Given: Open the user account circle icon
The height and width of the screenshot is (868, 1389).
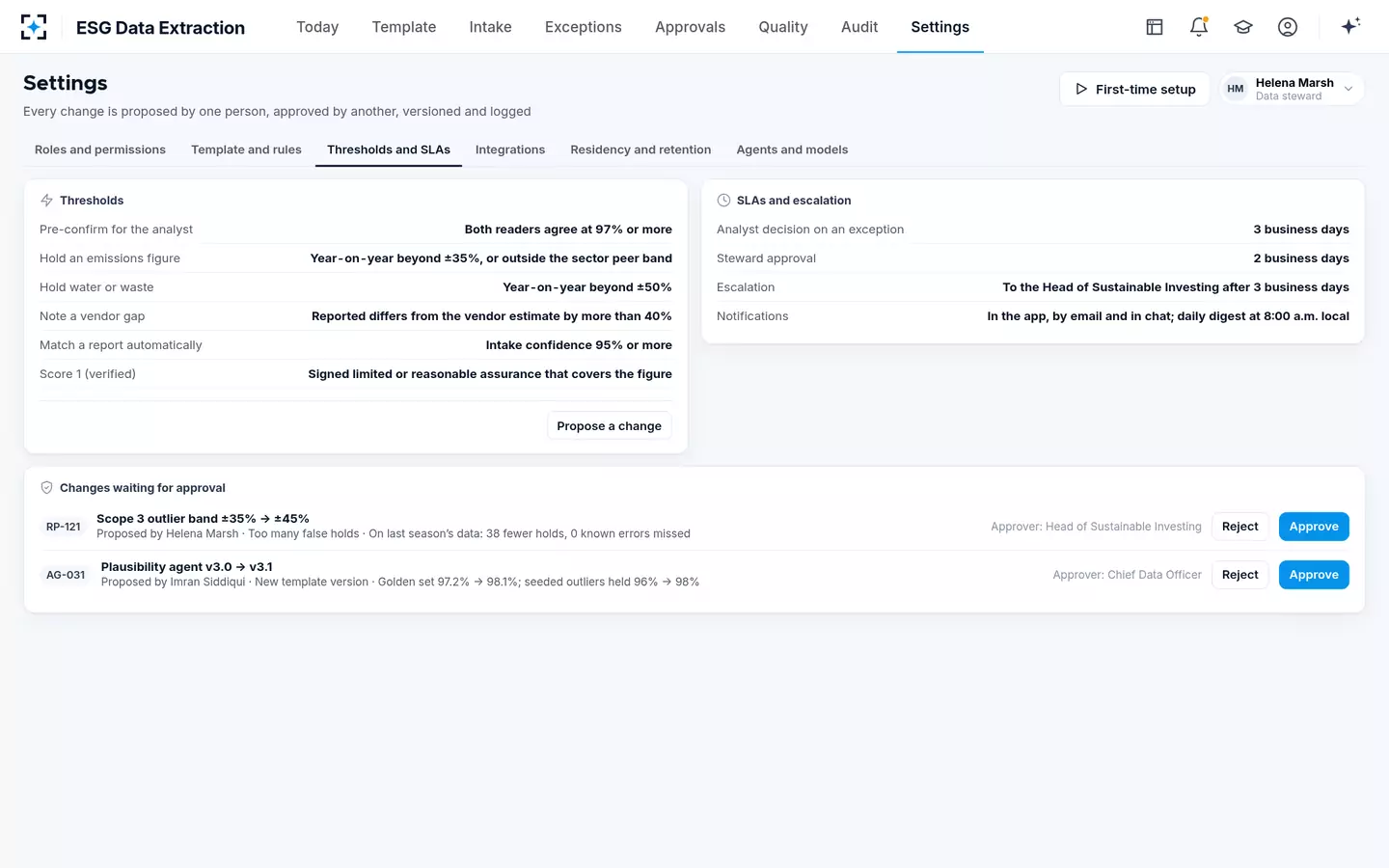Looking at the screenshot, I should (1288, 27).
